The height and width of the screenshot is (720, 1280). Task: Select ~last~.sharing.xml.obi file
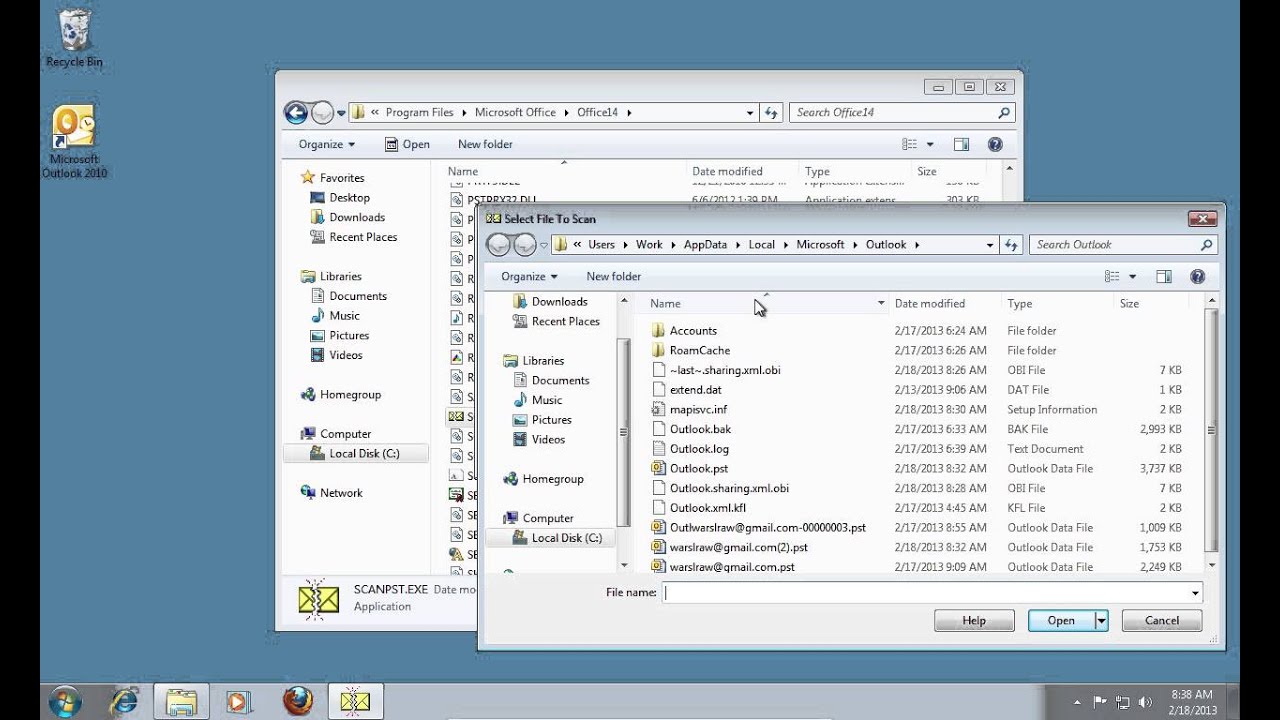(725, 370)
